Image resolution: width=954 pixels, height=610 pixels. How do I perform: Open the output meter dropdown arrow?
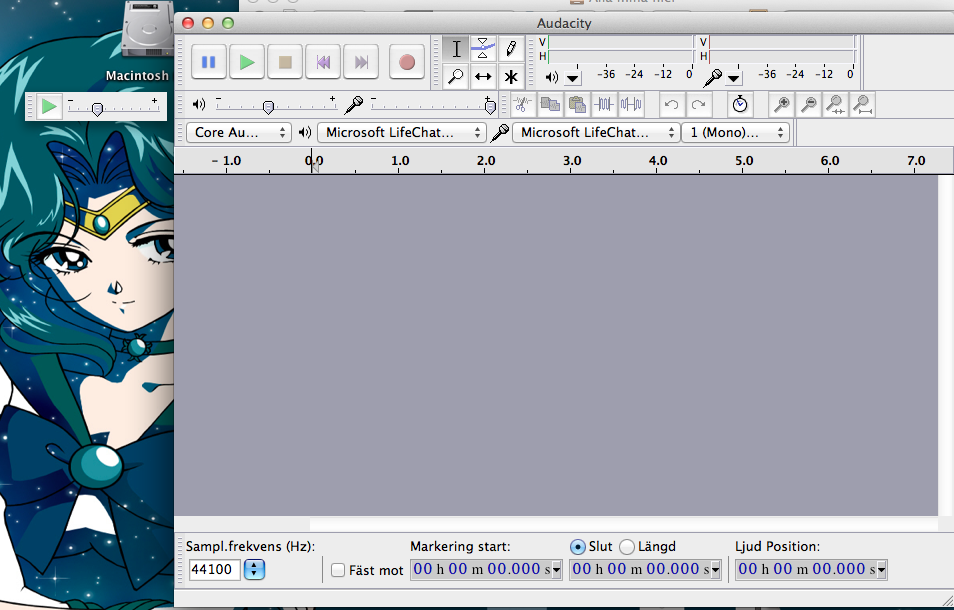click(x=573, y=78)
